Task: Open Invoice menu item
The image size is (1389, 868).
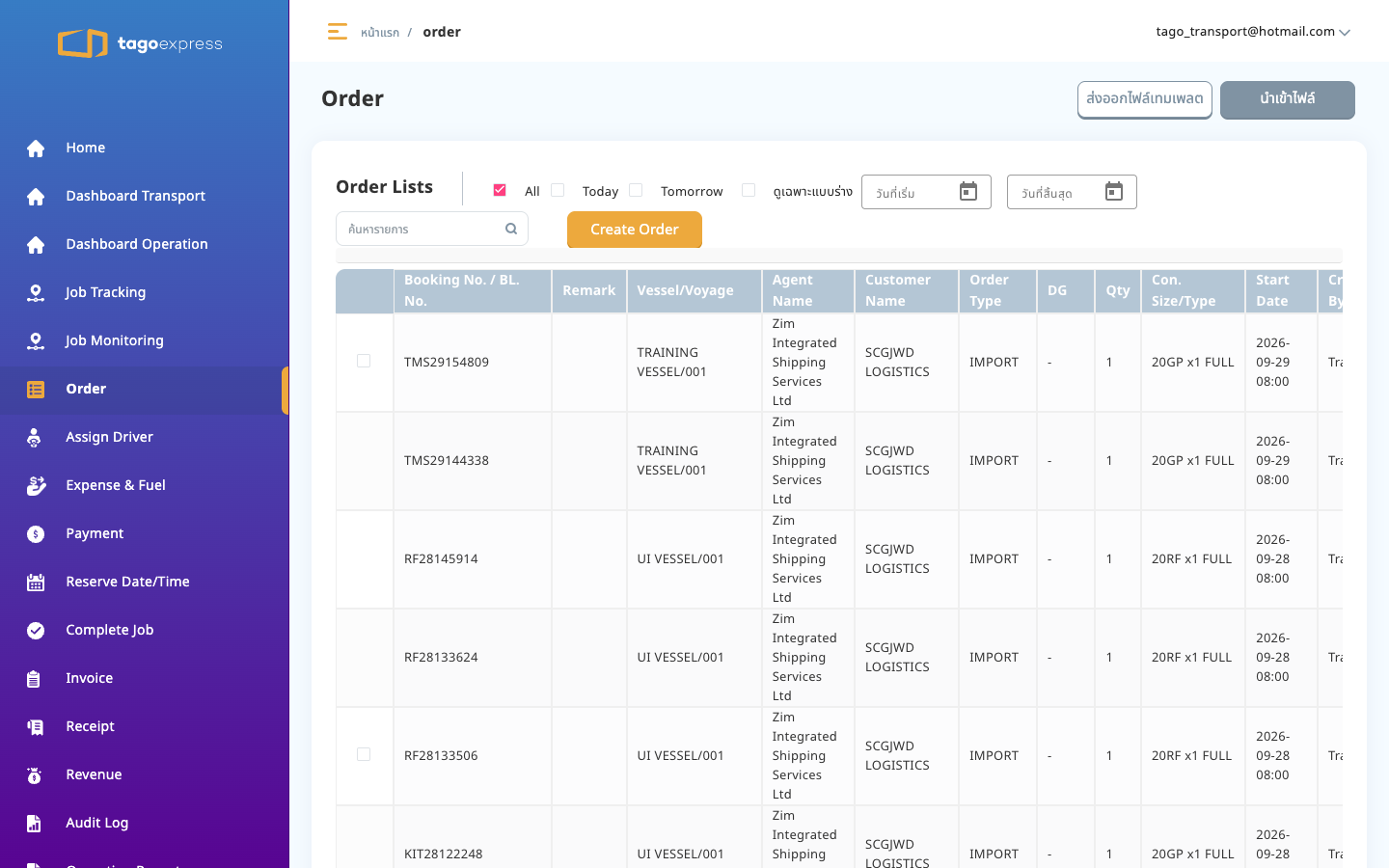Action: 145,678
